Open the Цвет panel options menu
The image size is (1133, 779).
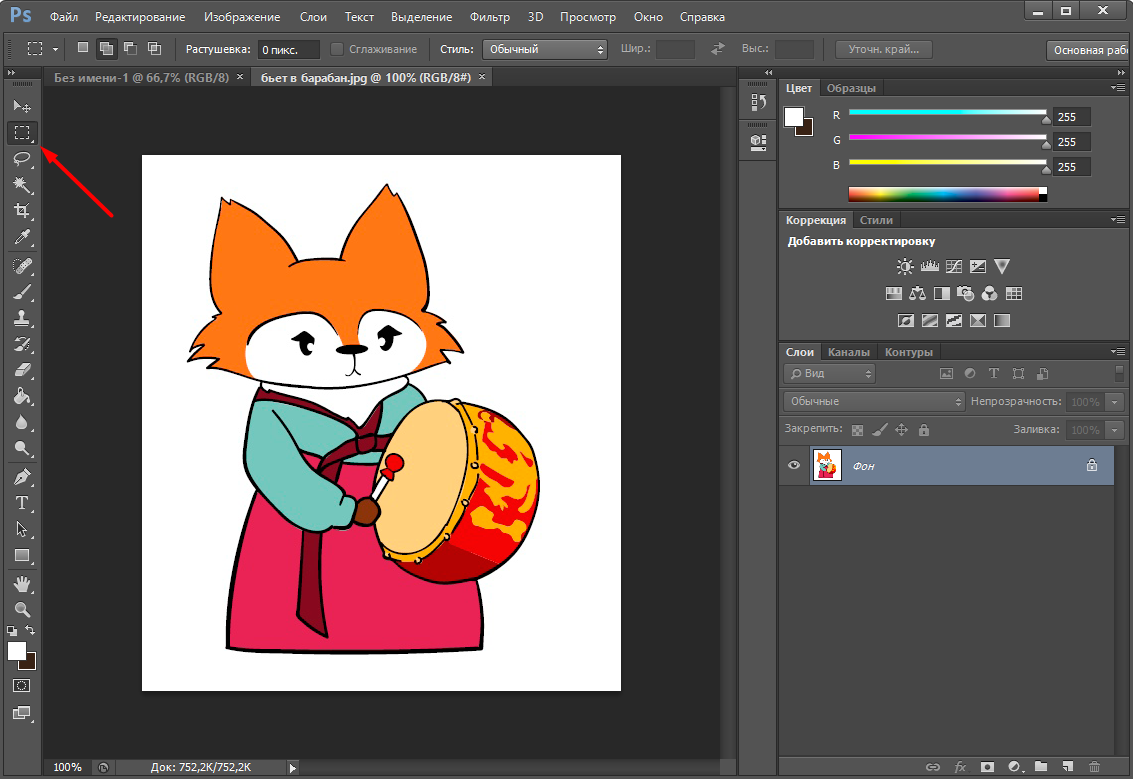point(1118,88)
